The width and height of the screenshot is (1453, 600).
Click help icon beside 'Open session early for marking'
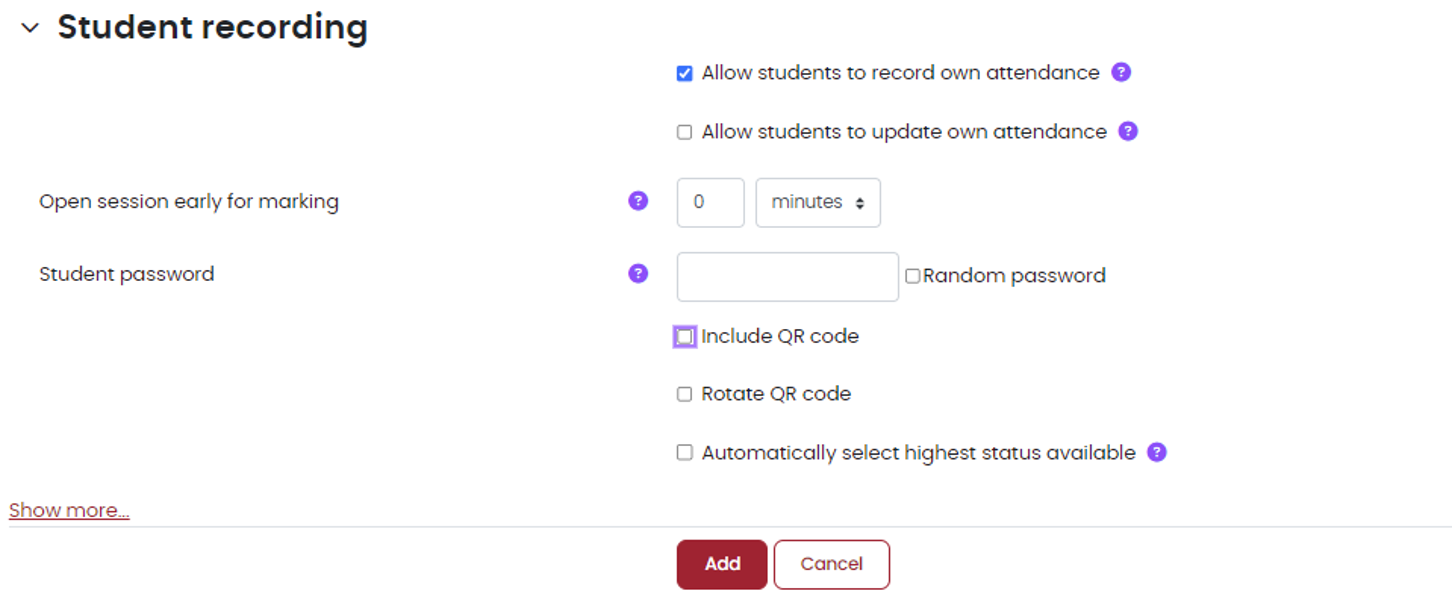pyautogui.click(x=637, y=201)
